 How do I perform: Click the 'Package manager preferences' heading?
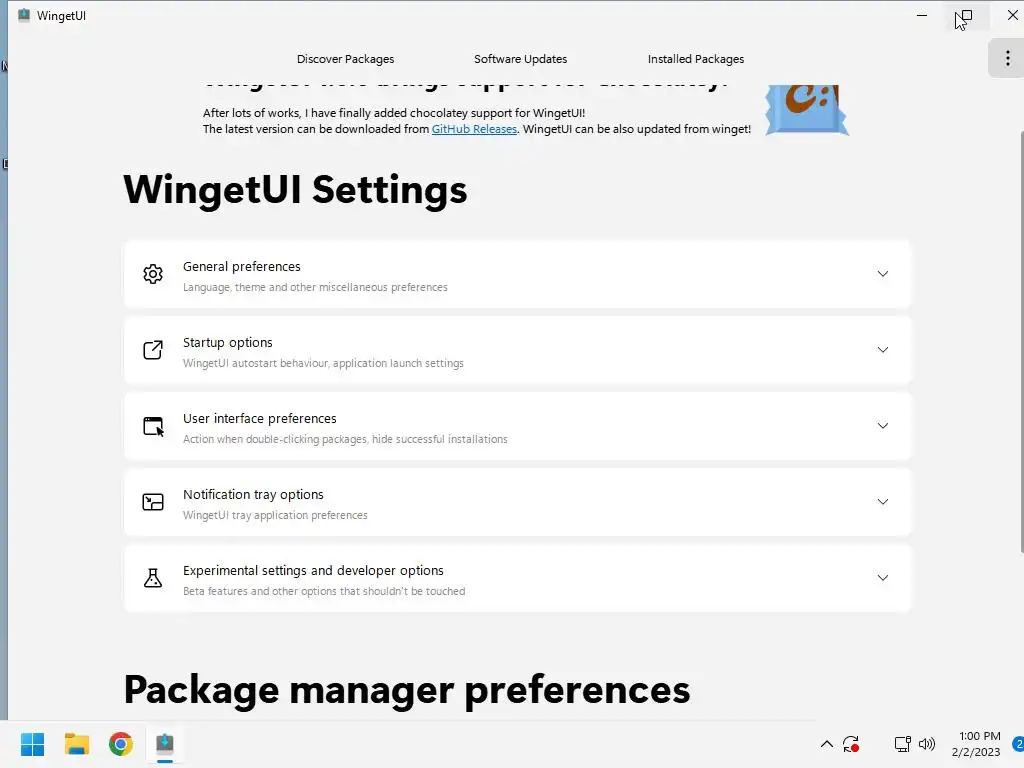[407, 690]
